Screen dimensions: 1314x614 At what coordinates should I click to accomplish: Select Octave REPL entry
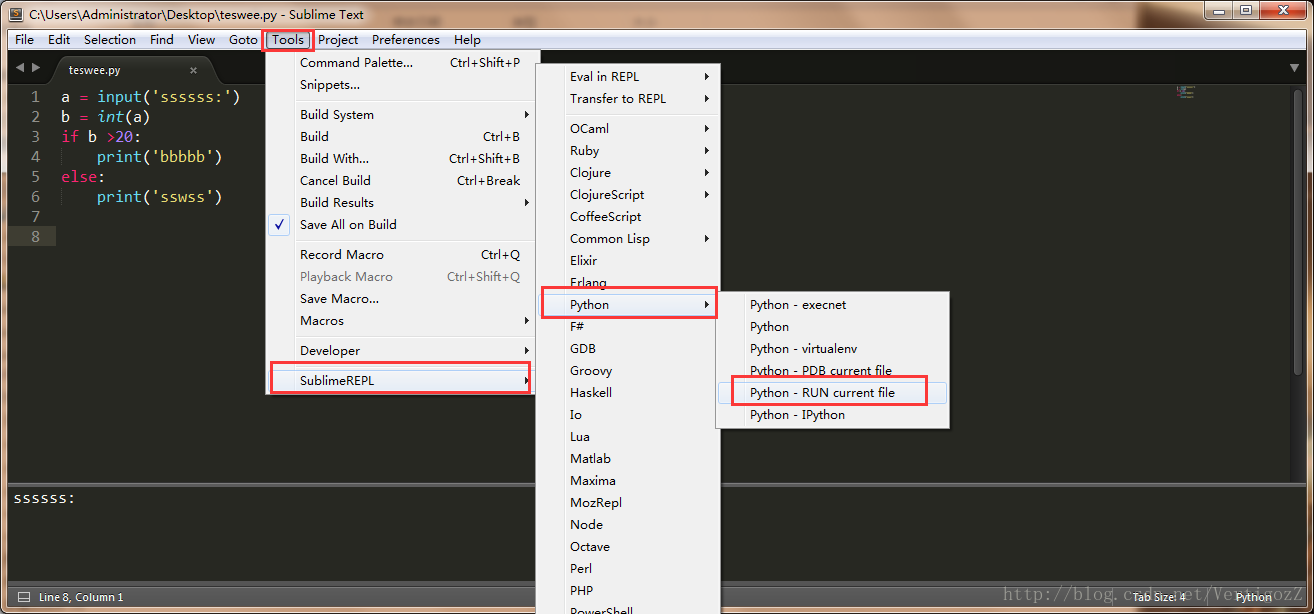[629, 547]
